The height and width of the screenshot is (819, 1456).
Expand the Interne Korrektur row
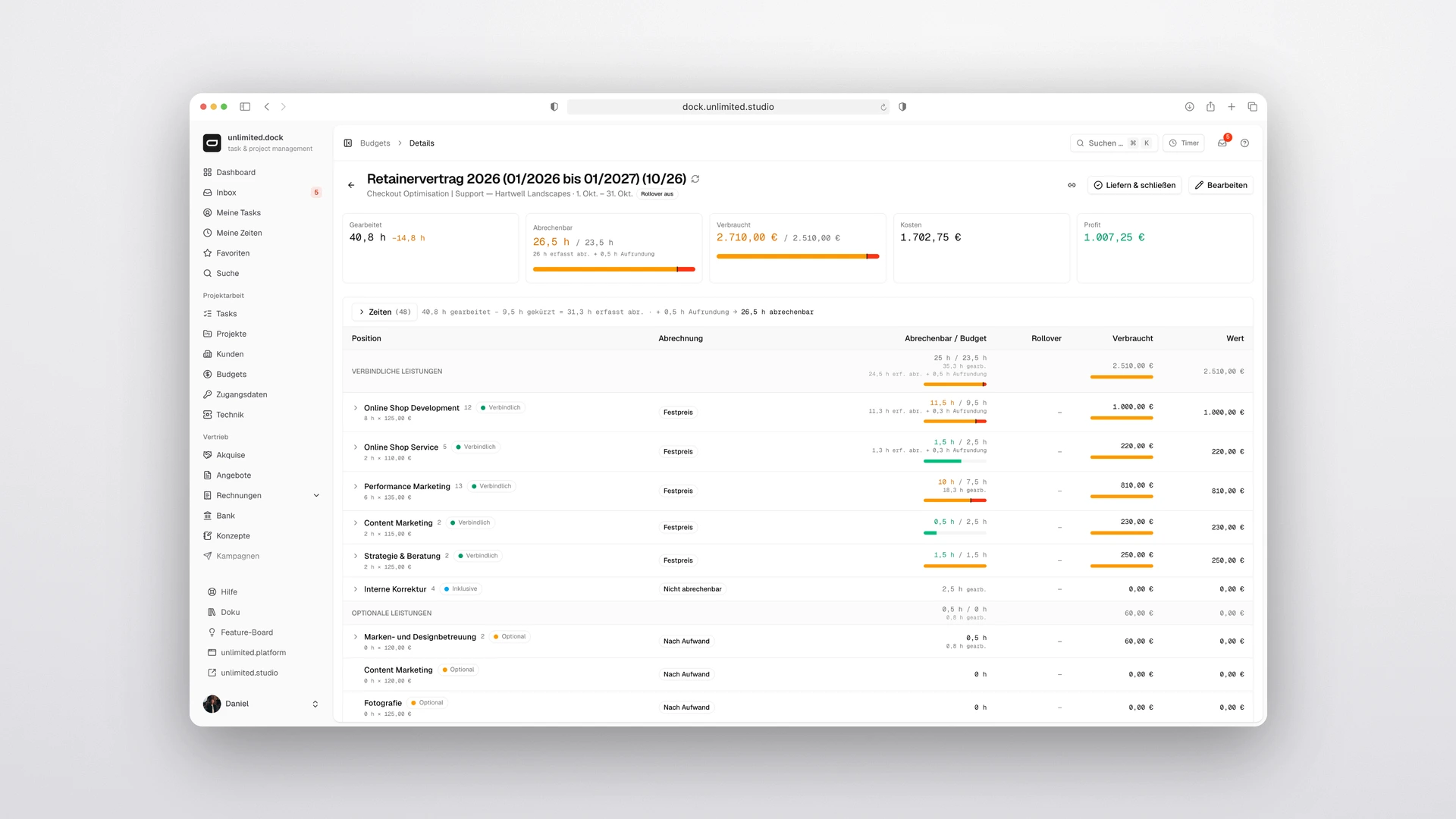coord(356,589)
